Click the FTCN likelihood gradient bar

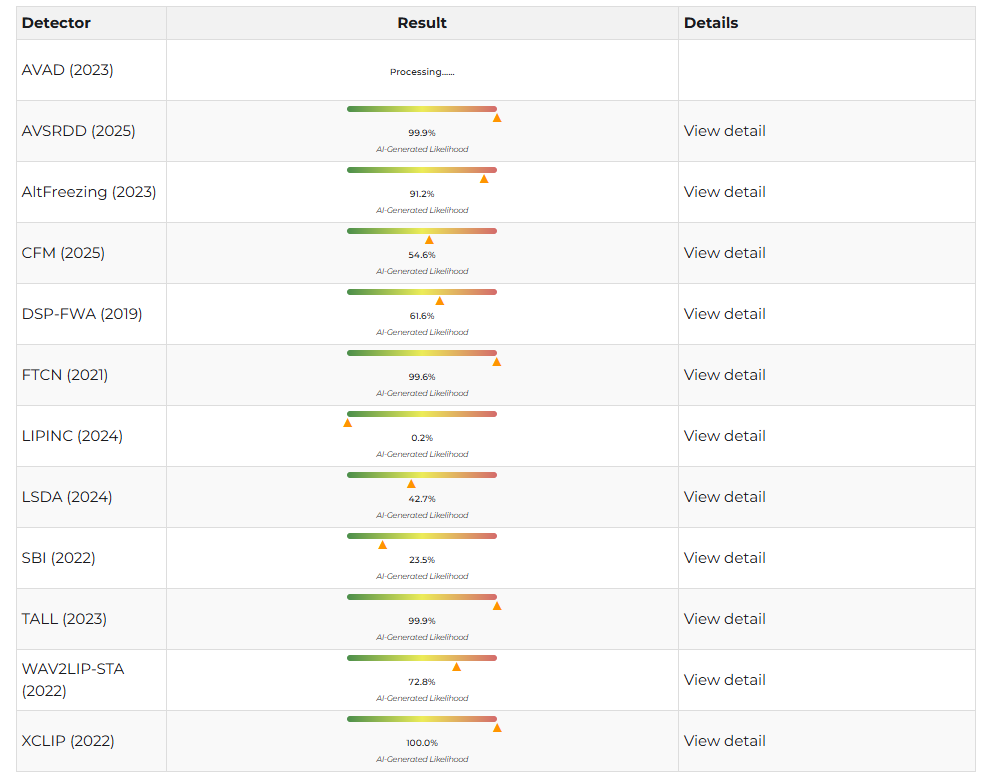[421, 353]
